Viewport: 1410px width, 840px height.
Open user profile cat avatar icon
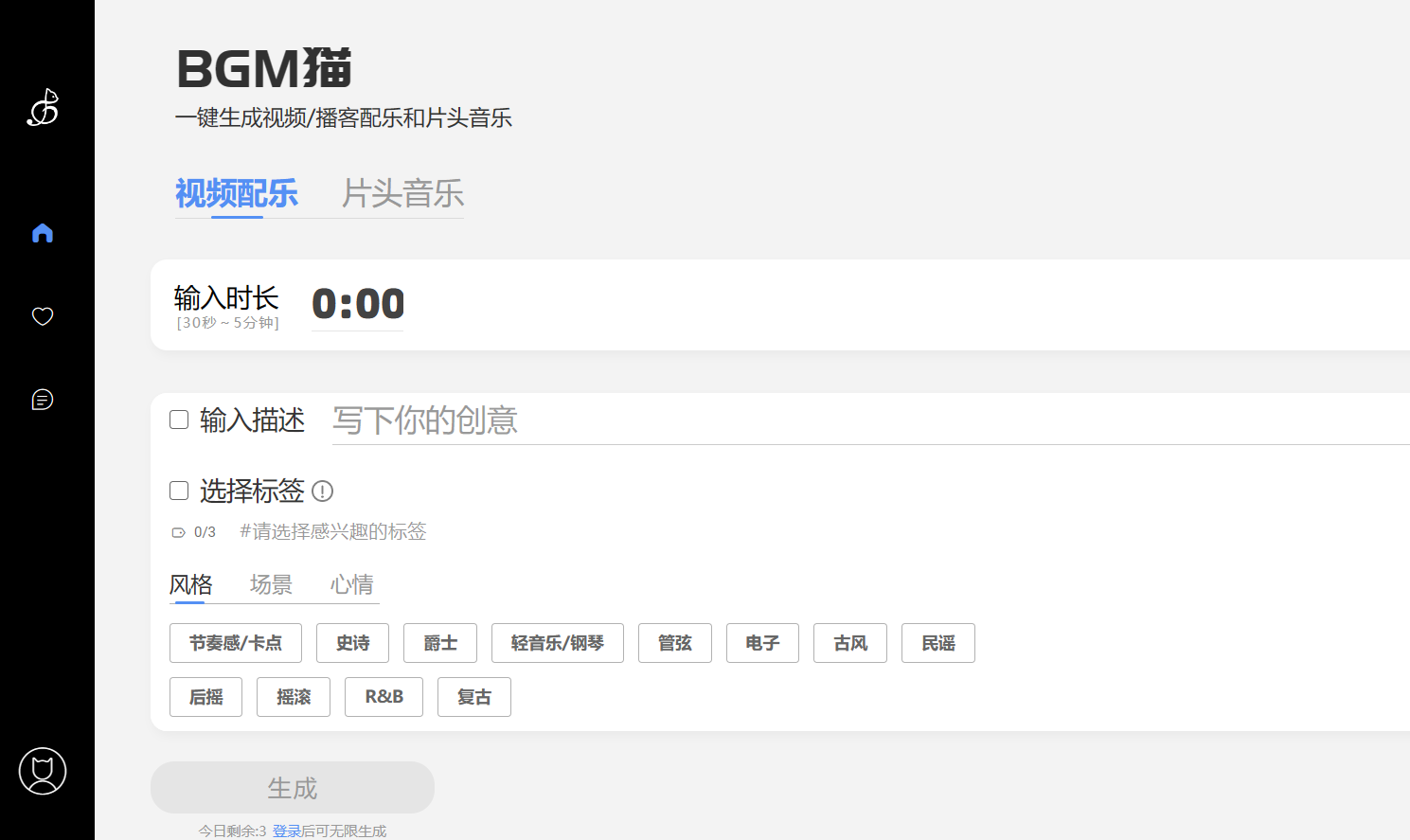(43, 771)
